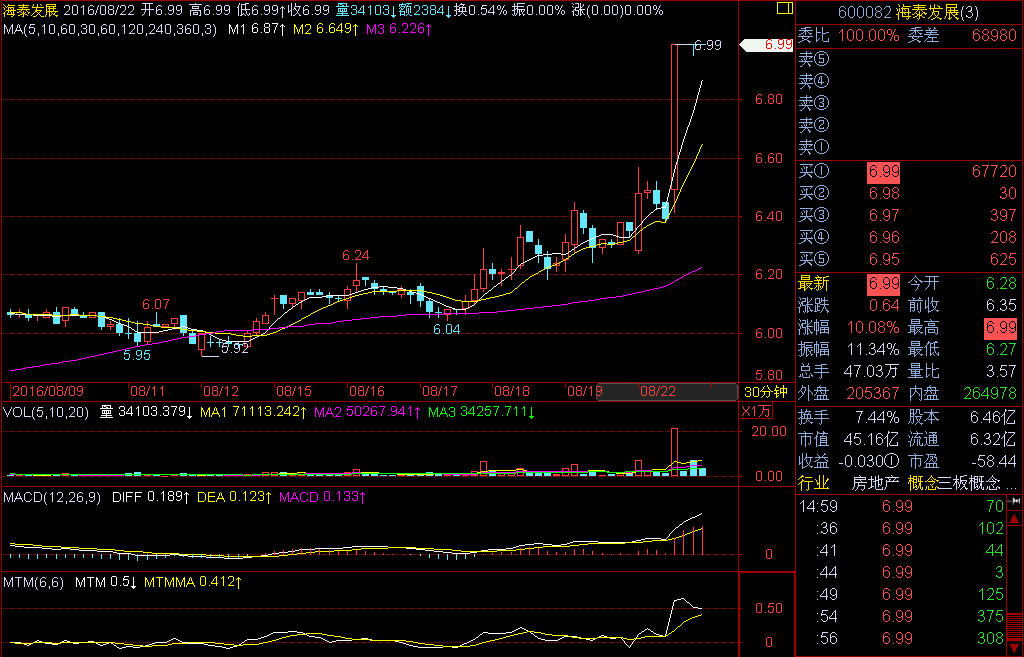Open the 30分钟 period selector
1024x657 pixels.
tap(767, 391)
